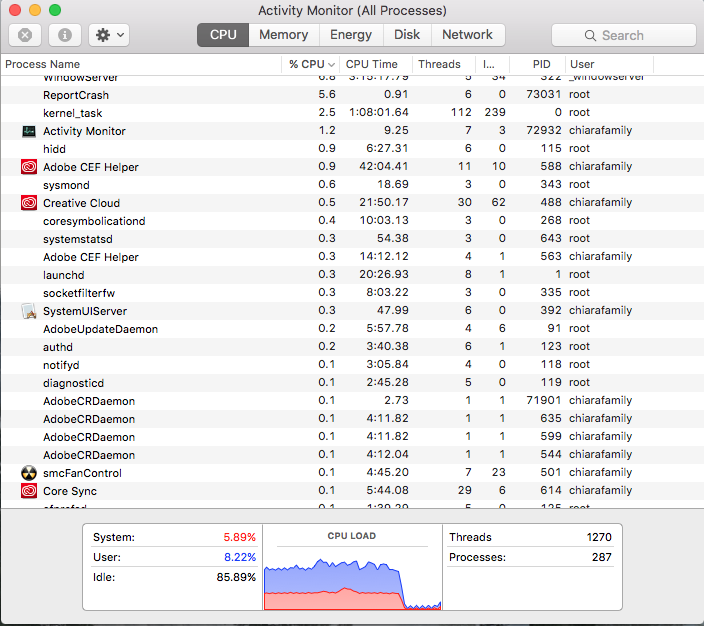Image resolution: width=704 pixels, height=626 pixels.
Task: Click the search magnifier icon
Action: [x=590, y=35]
